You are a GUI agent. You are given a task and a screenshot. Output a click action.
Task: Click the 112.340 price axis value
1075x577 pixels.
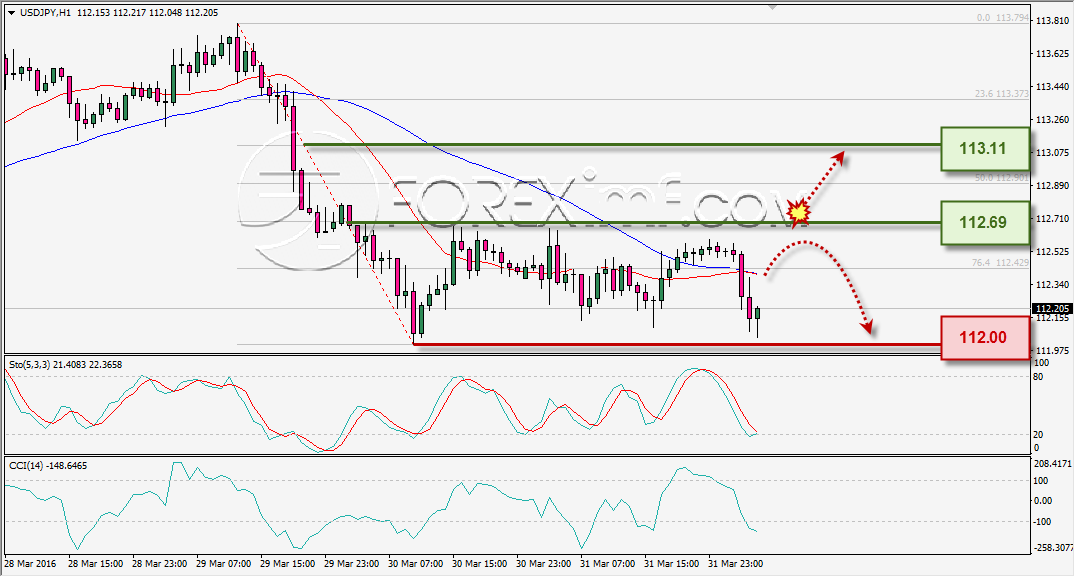pyautogui.click(x=1052, y=284)
